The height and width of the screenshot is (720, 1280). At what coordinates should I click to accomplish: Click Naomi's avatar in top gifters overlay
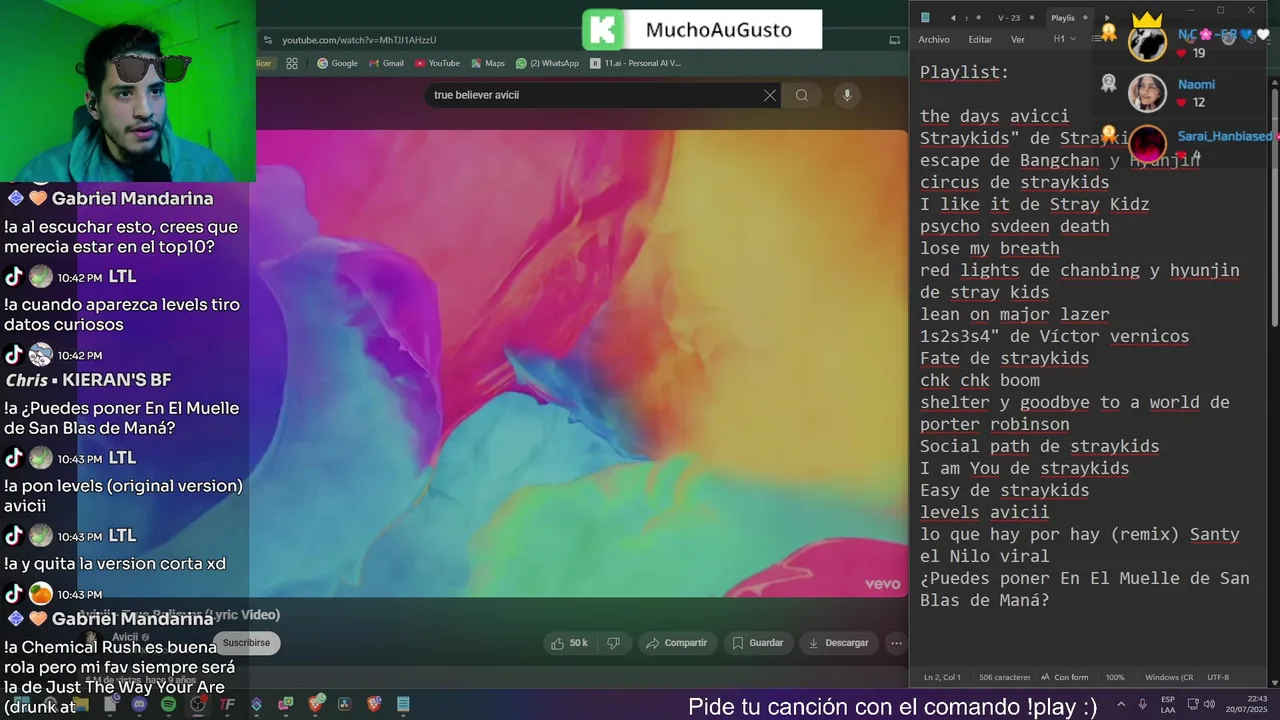[x=1147, y=92]
